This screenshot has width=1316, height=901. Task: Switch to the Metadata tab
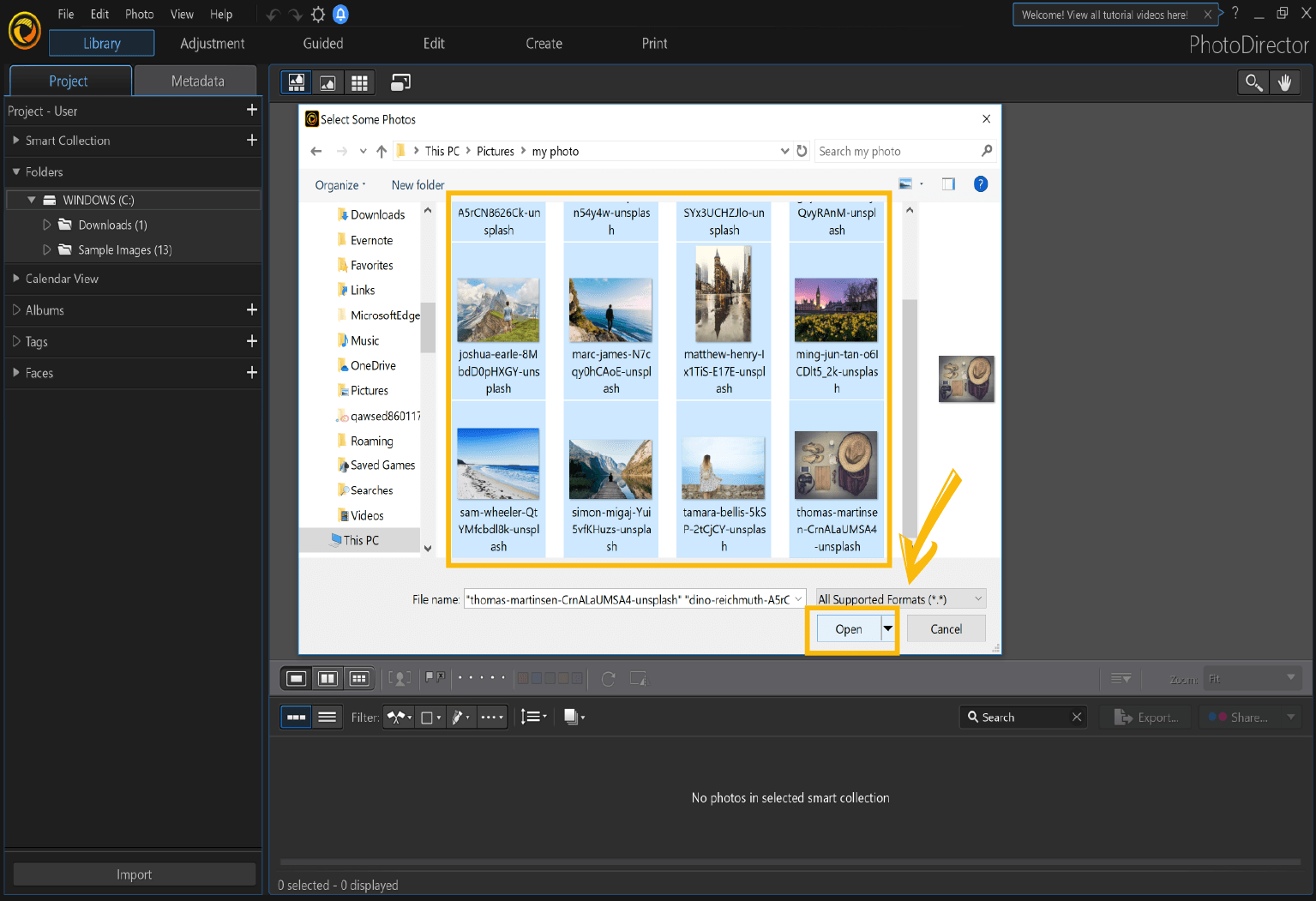click(195, 80)
